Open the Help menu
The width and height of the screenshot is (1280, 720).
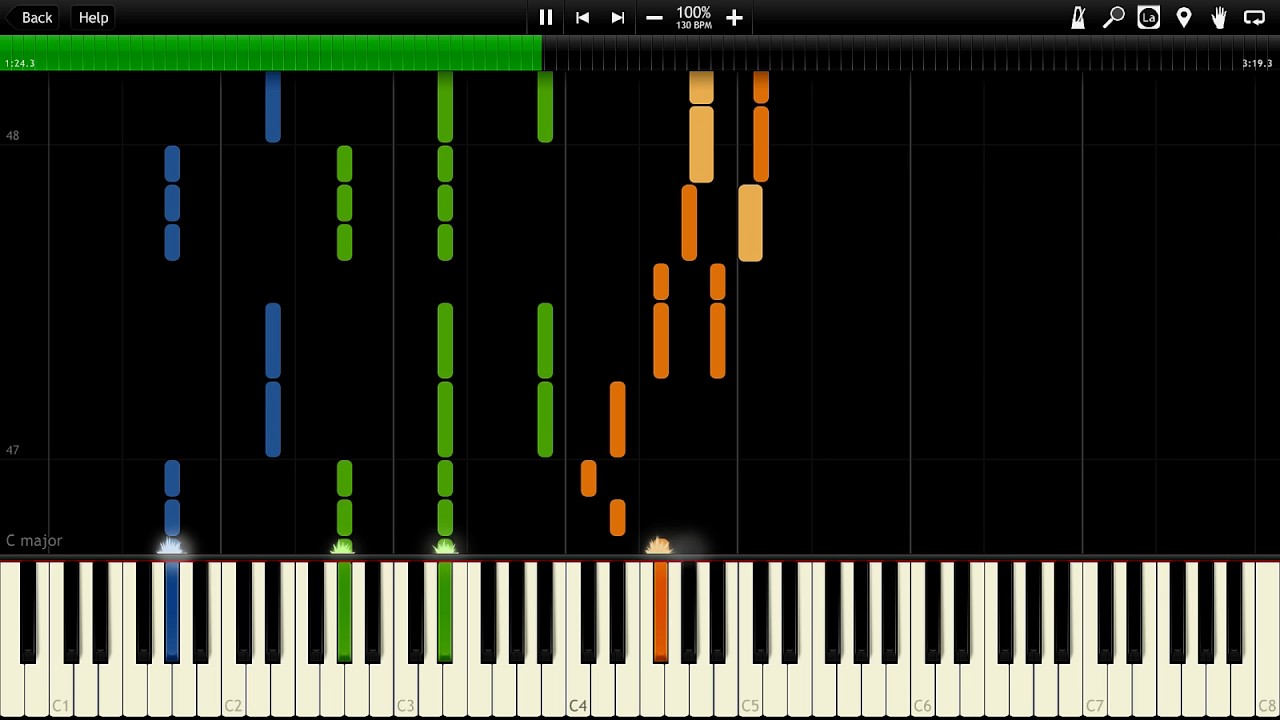click(x=93, y=17)
